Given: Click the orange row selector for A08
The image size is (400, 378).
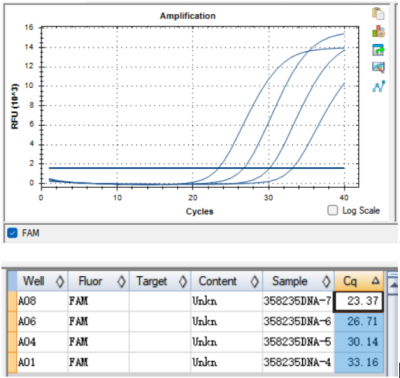Looking at the screenshot, I should coord(12,301).
